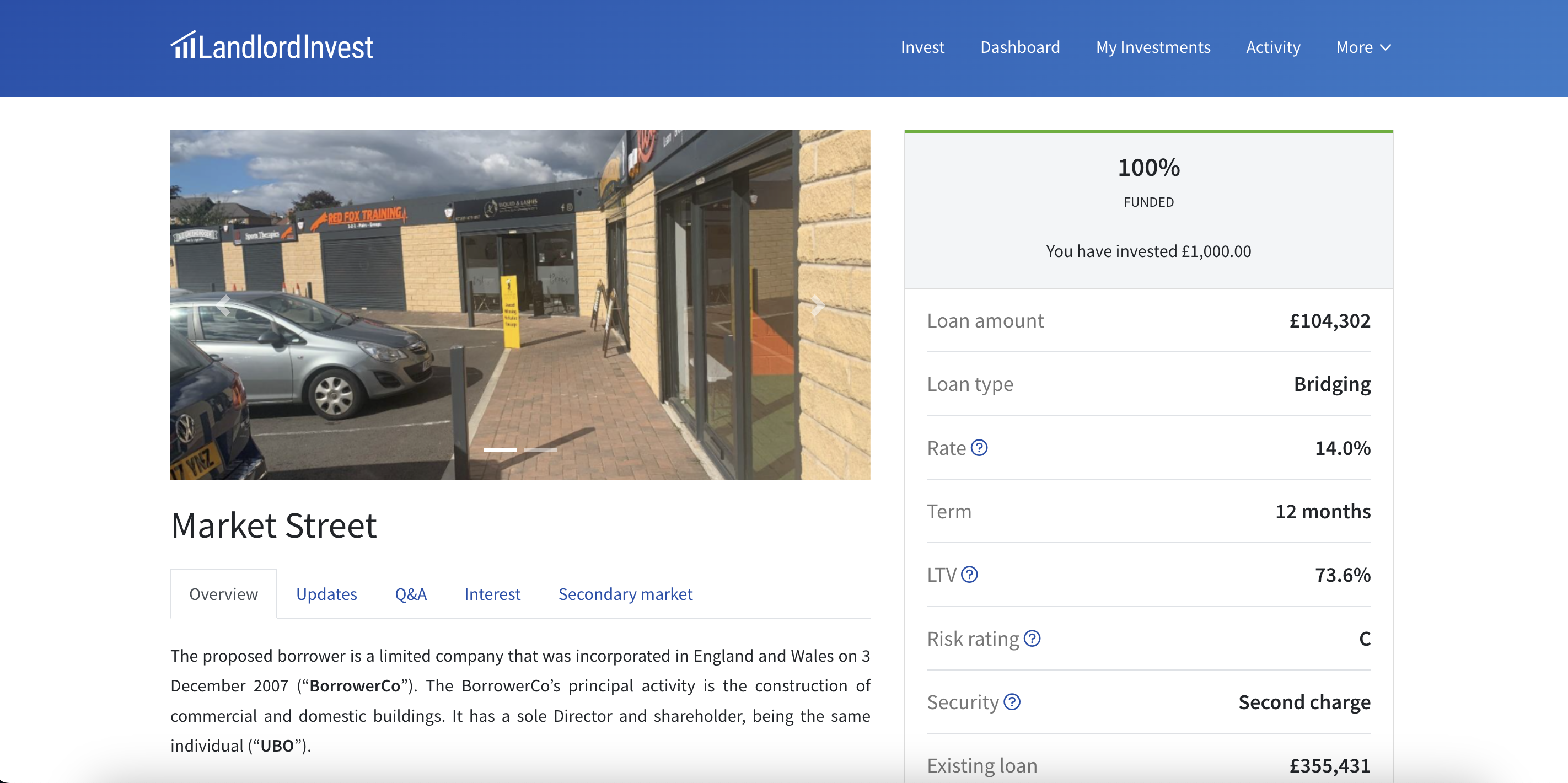Open the Security help icon
This screenshot has width=1568, height=783.
click(x=1012, y=701)
